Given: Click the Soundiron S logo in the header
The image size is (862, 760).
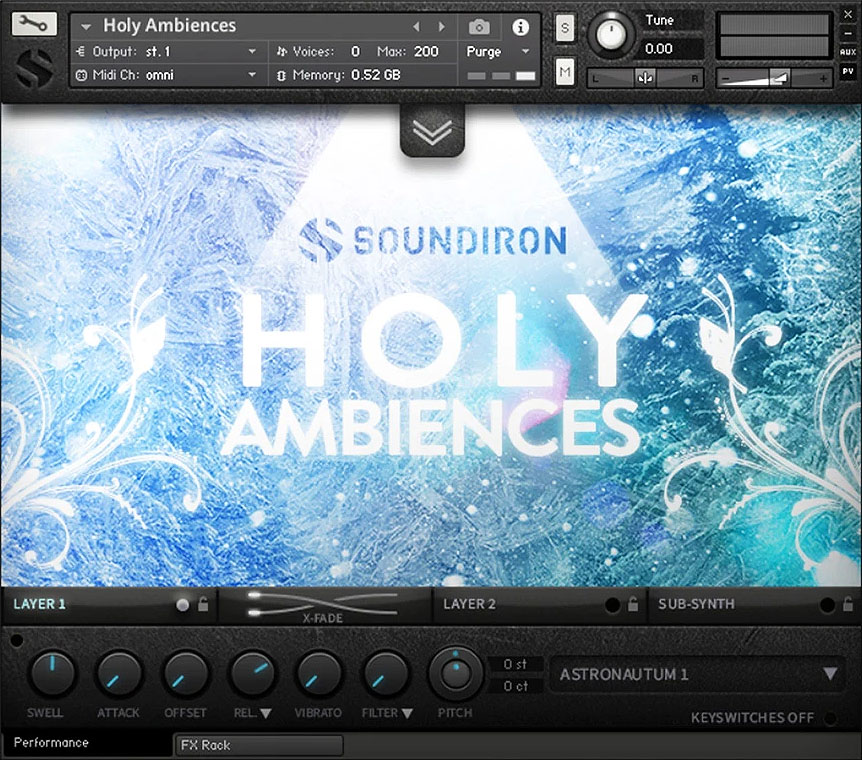Looking at the screenshot, I should (x=34, y=68).
